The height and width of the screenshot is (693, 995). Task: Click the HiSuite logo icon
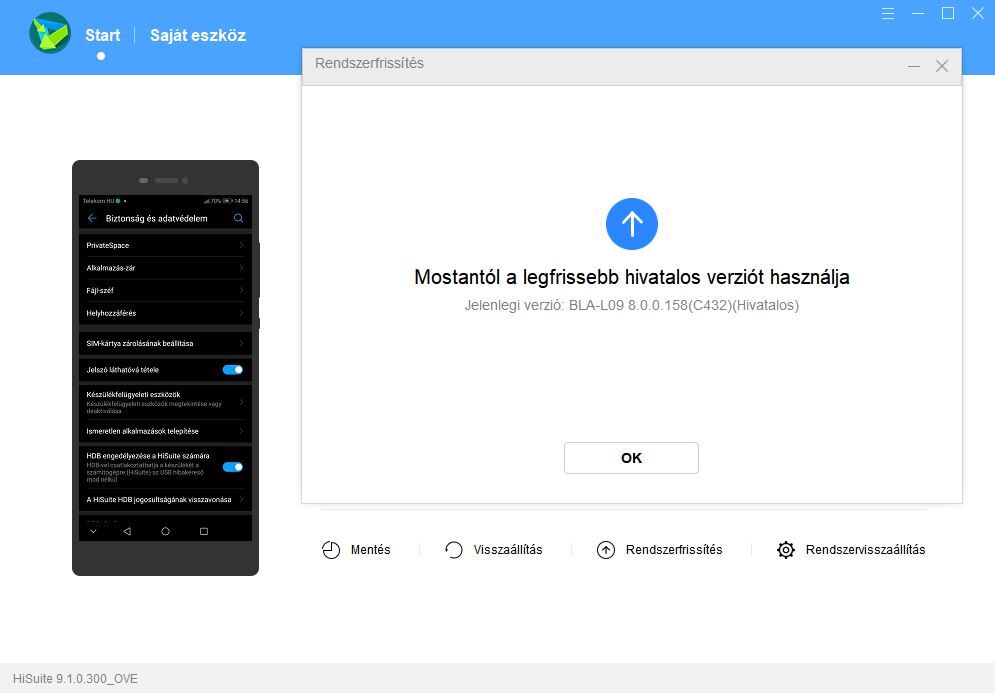(x=49, y=33)
